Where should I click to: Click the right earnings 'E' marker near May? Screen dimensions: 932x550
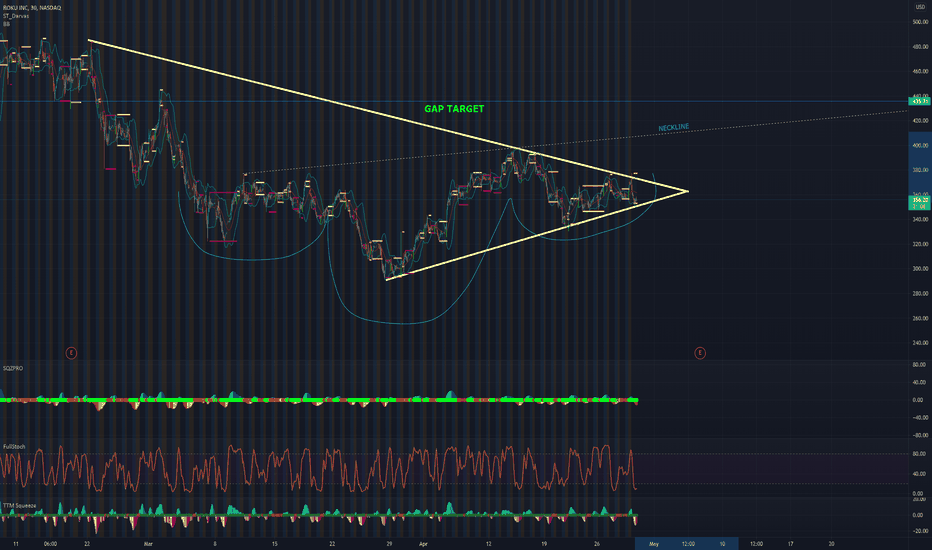click(x=700, y=353)
